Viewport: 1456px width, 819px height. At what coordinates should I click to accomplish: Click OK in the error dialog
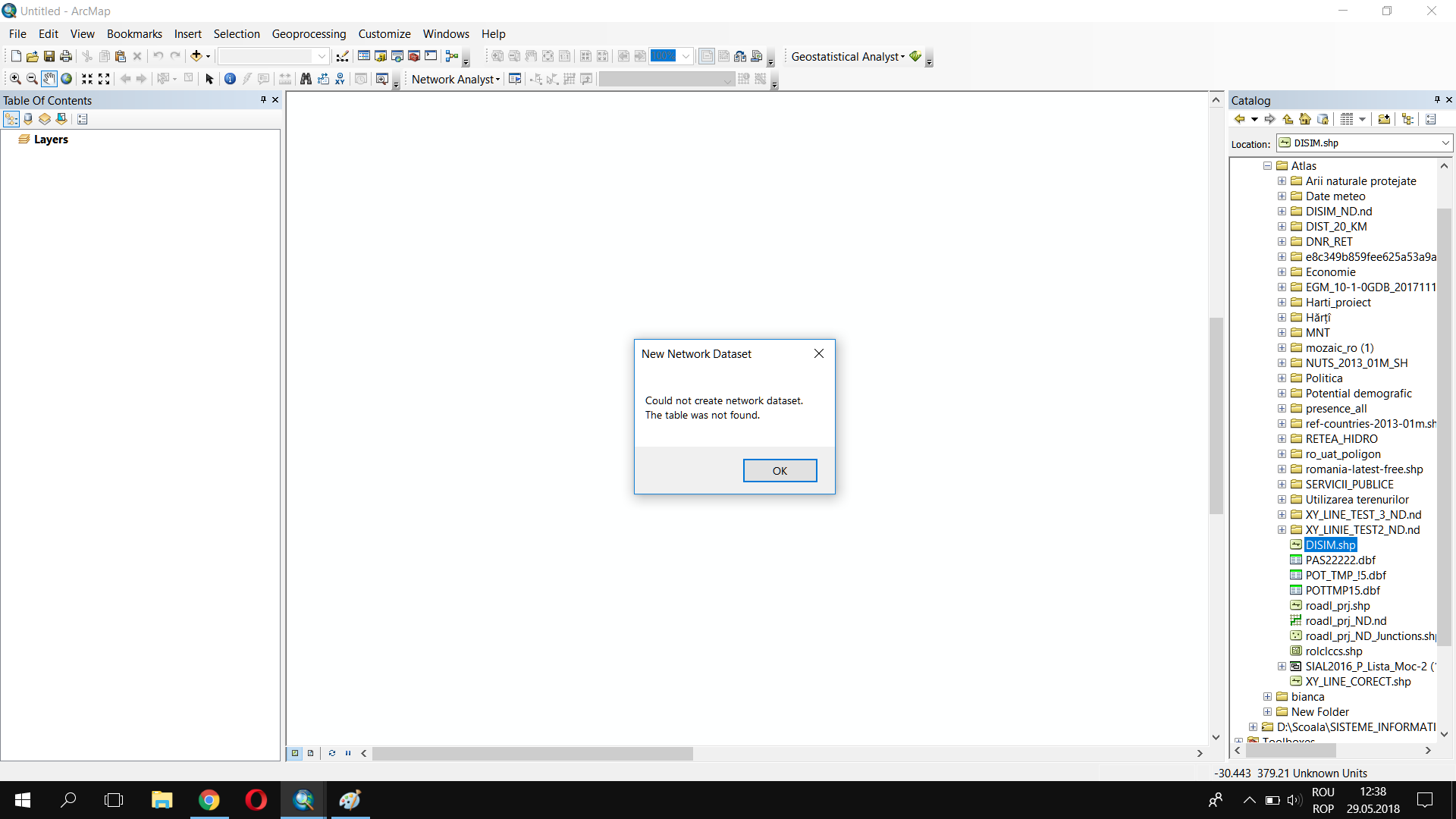[x=780, y=471]
